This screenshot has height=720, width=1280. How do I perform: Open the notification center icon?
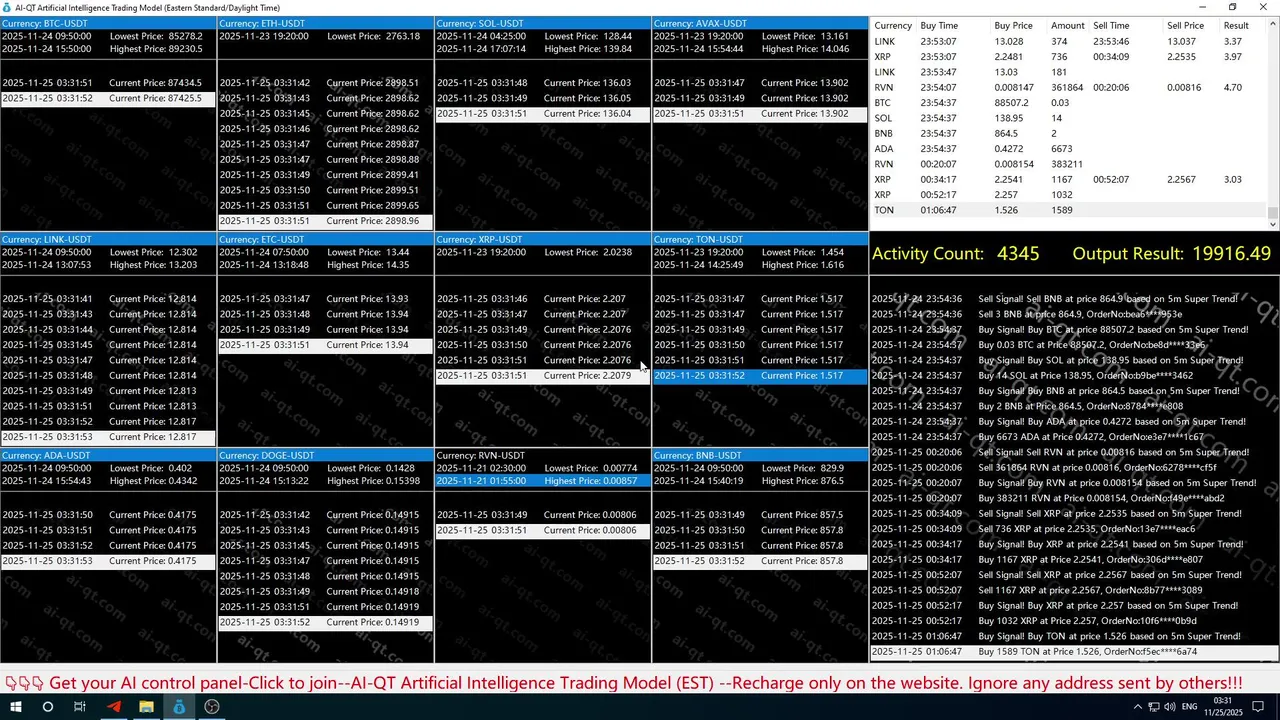[x=1259, y=707]
